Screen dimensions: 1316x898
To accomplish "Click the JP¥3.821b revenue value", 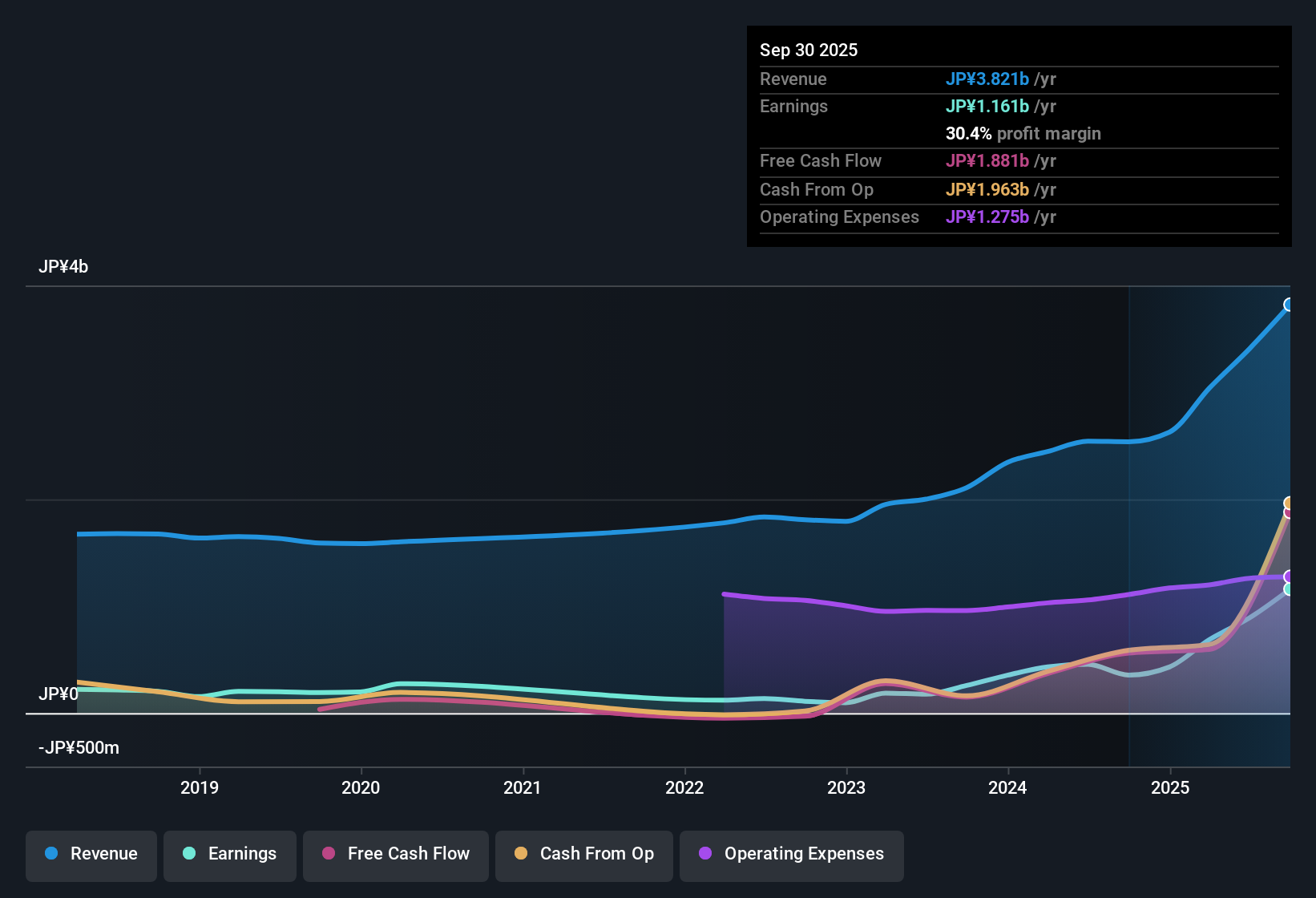I will 987,79.
